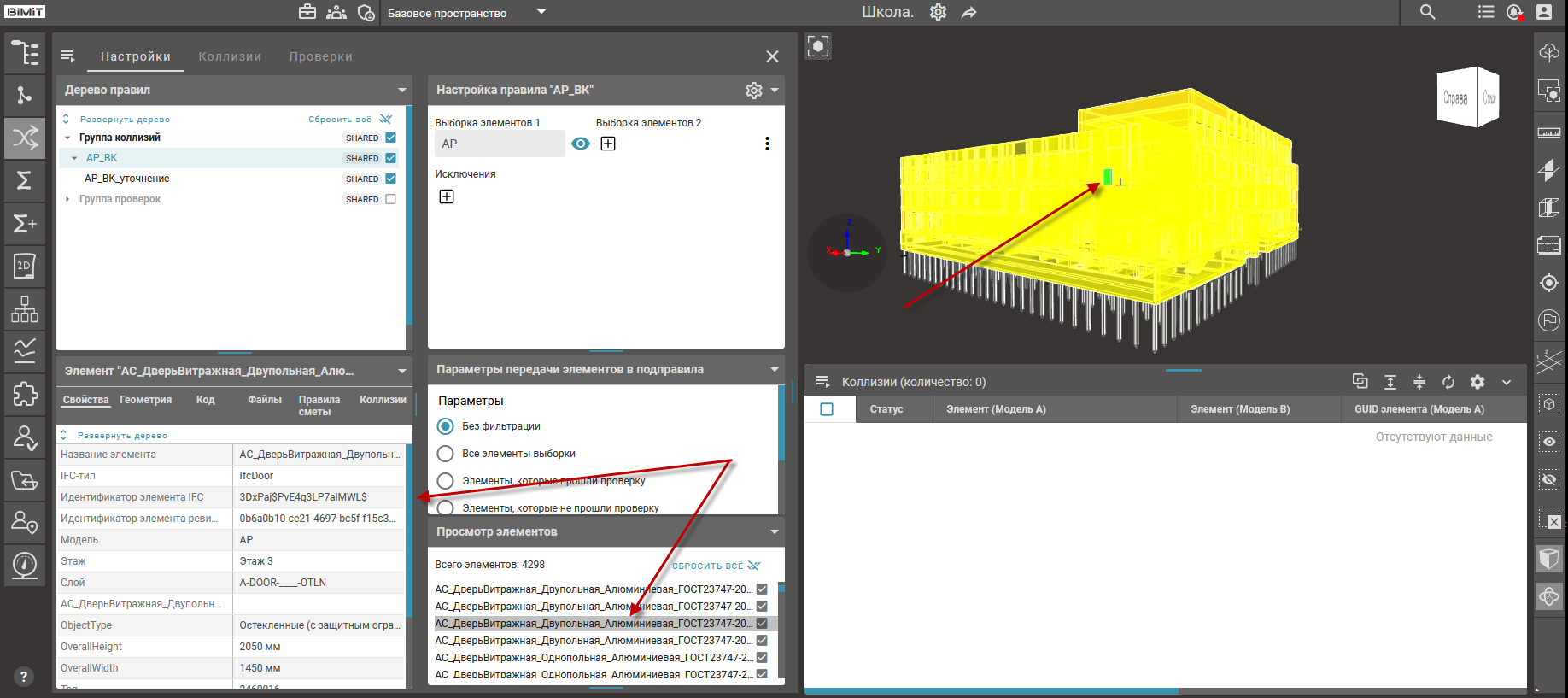Click the refresh icon in collisions toolbar
1568x698 pixels.
tap(1448, 382)
